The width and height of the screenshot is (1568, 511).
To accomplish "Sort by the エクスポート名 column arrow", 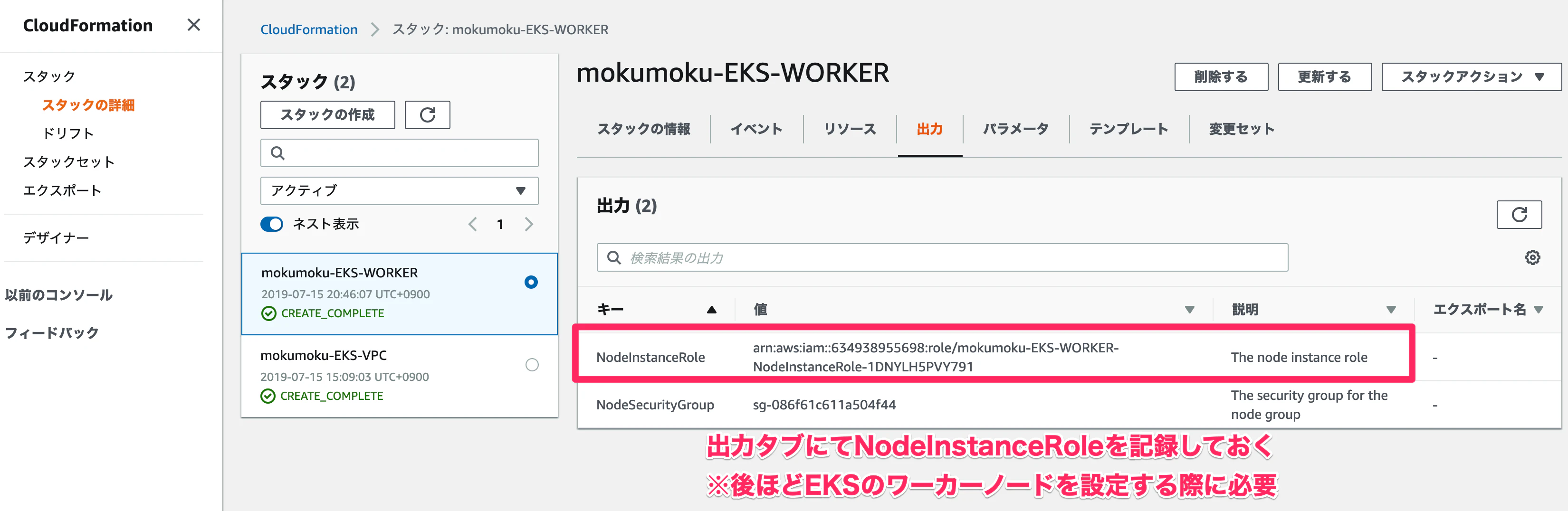I will coord(1538,310).
